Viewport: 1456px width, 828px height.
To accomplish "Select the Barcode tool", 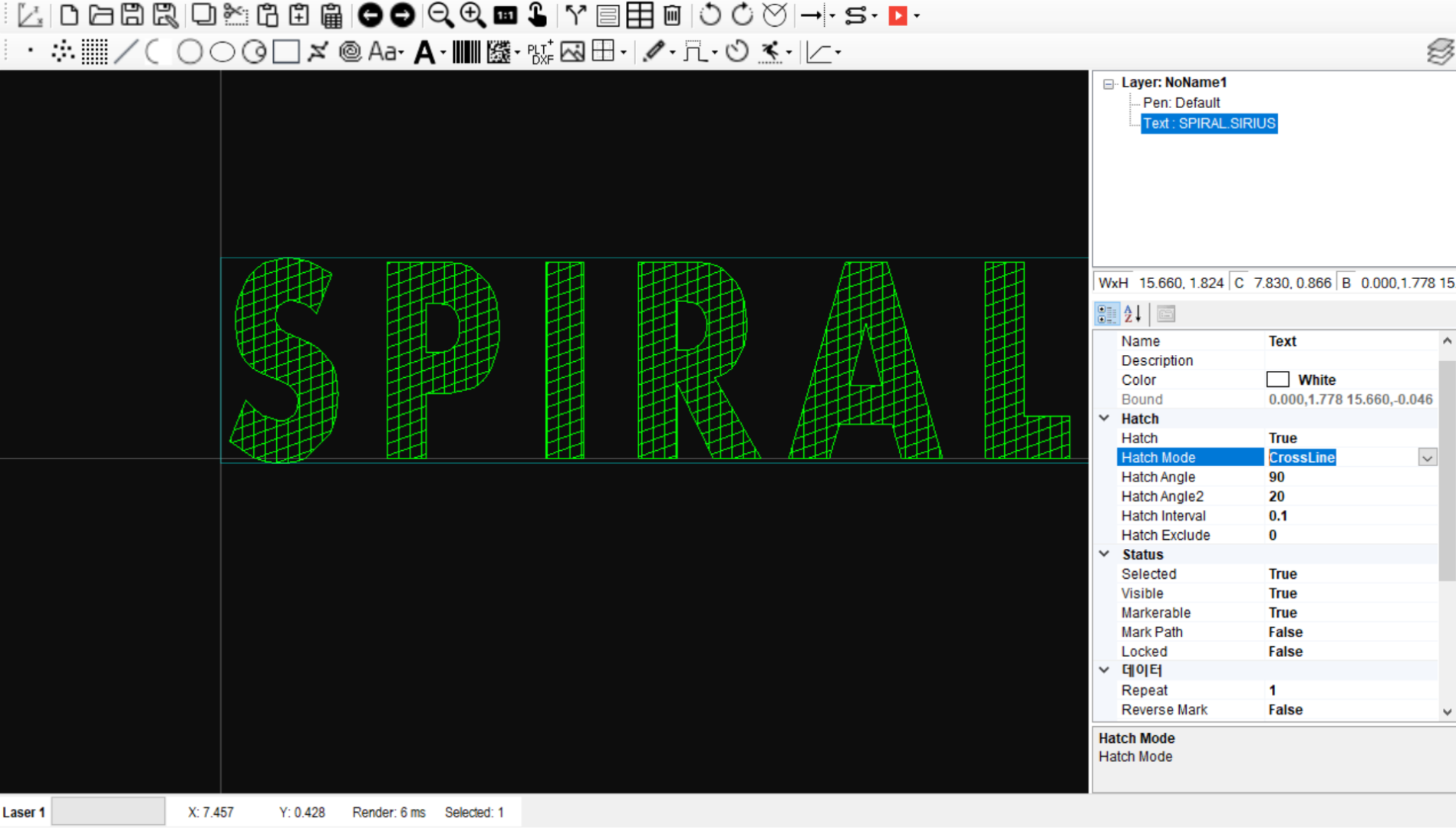I will coord(466,51).
